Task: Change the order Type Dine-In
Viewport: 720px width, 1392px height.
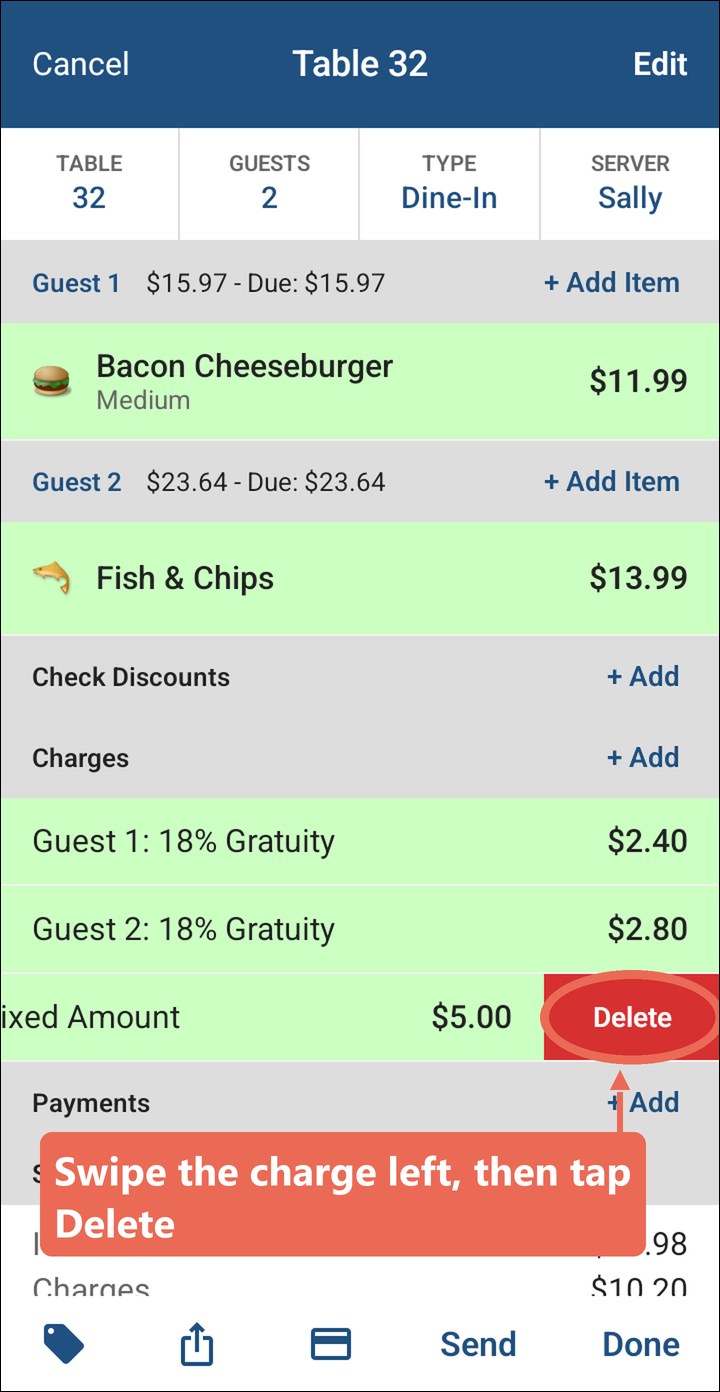Action: [x=449, y=183]
